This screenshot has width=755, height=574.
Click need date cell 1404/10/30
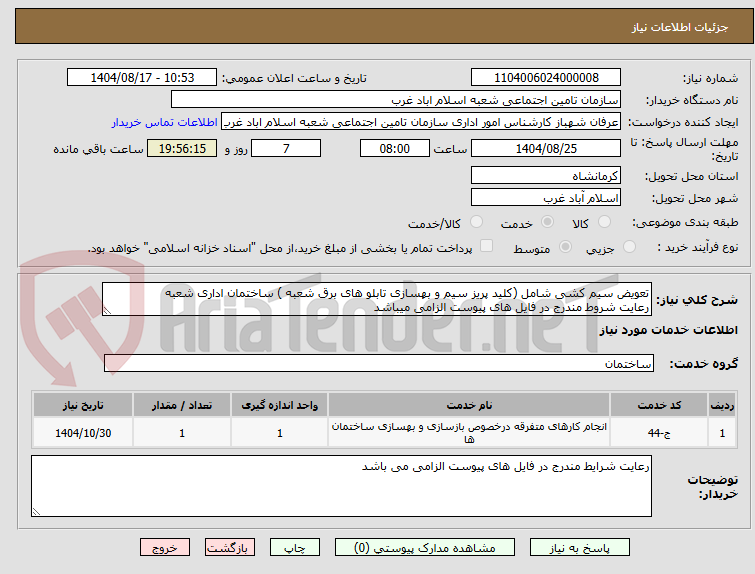point(83,433)
